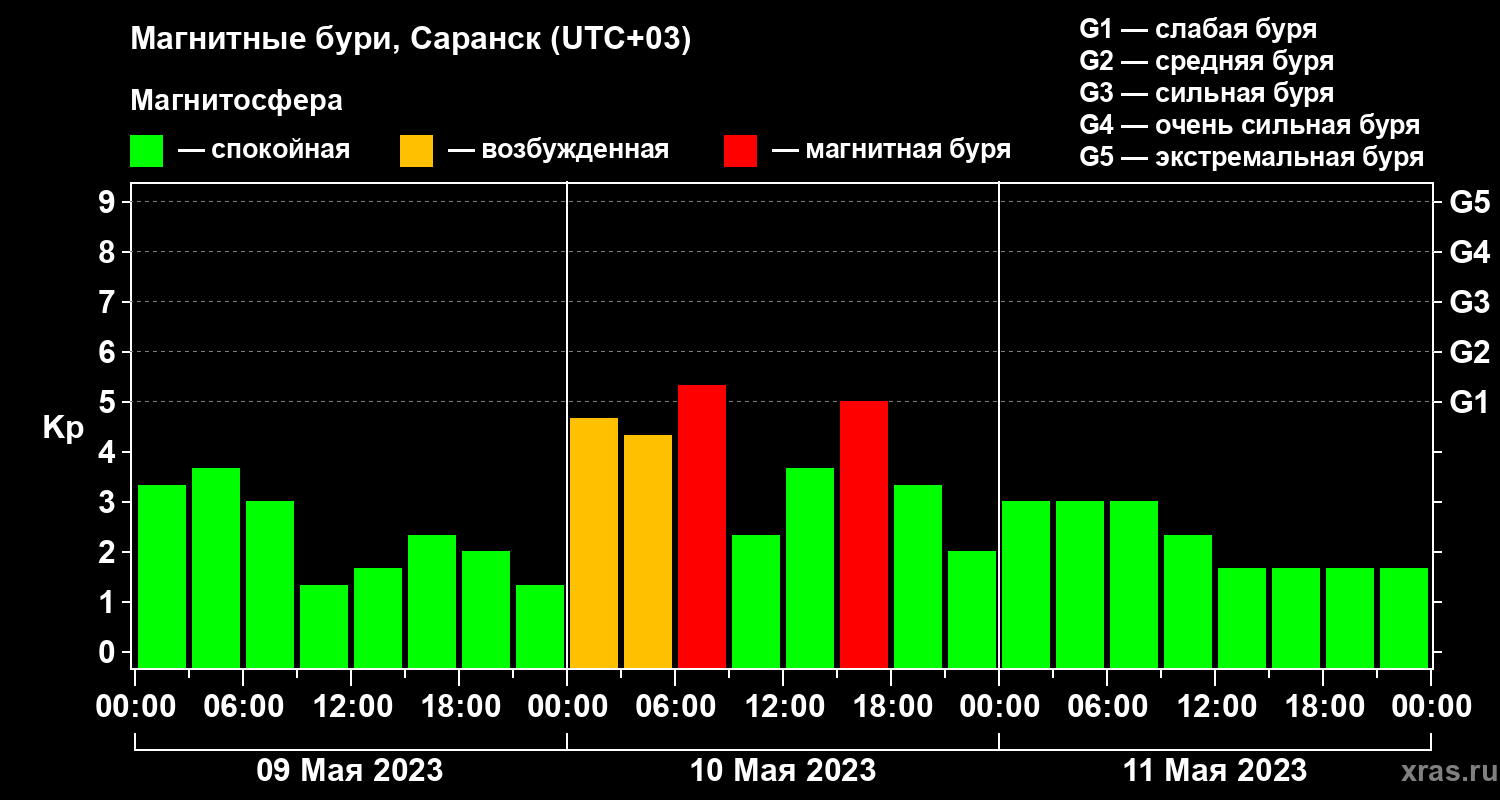1500x800 pixels.
Task: Click the 'Kp' axis title
Action: coord(63,428)
